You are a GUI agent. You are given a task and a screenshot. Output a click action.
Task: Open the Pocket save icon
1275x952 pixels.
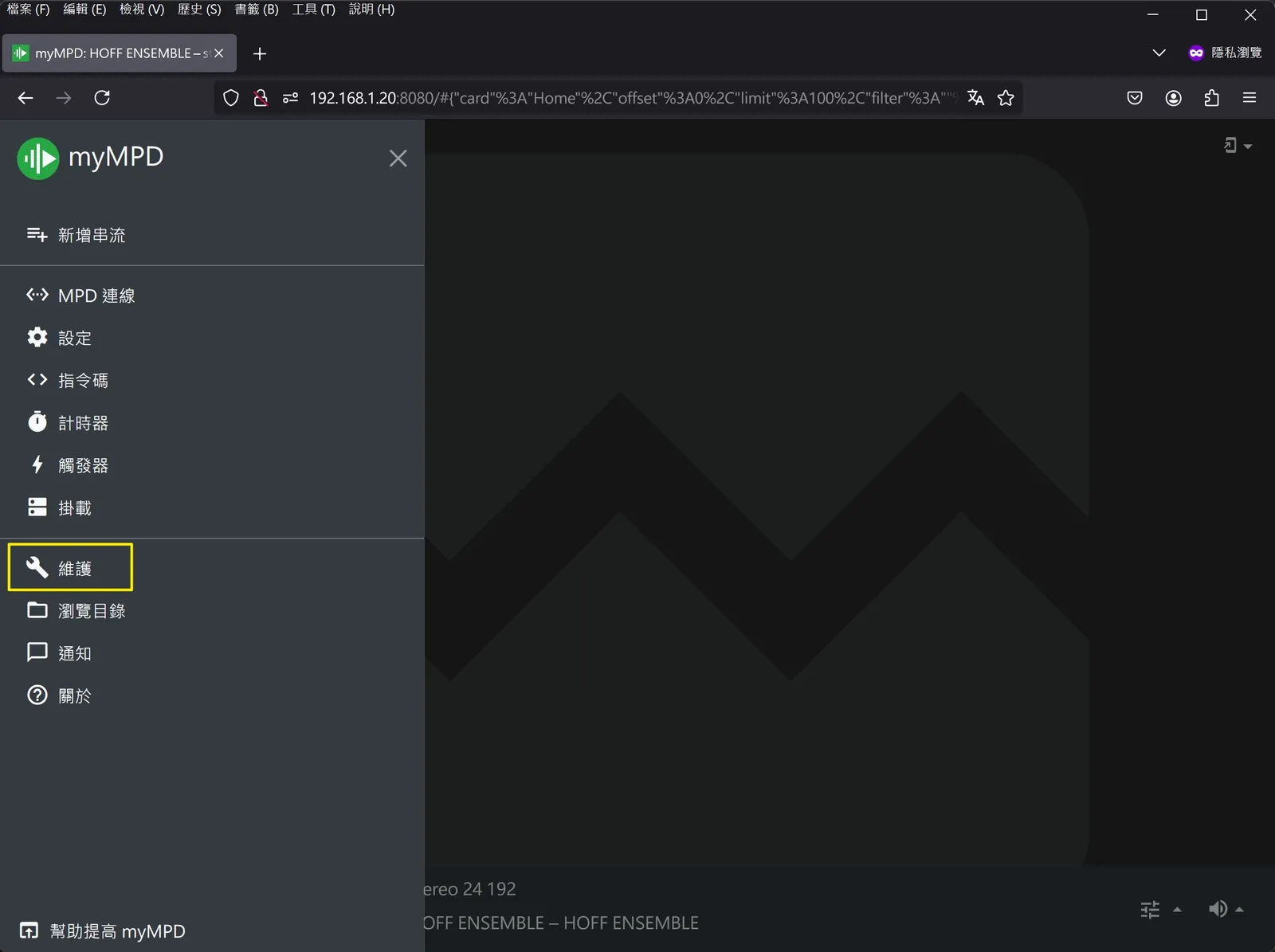click(x=1135, y=98)
